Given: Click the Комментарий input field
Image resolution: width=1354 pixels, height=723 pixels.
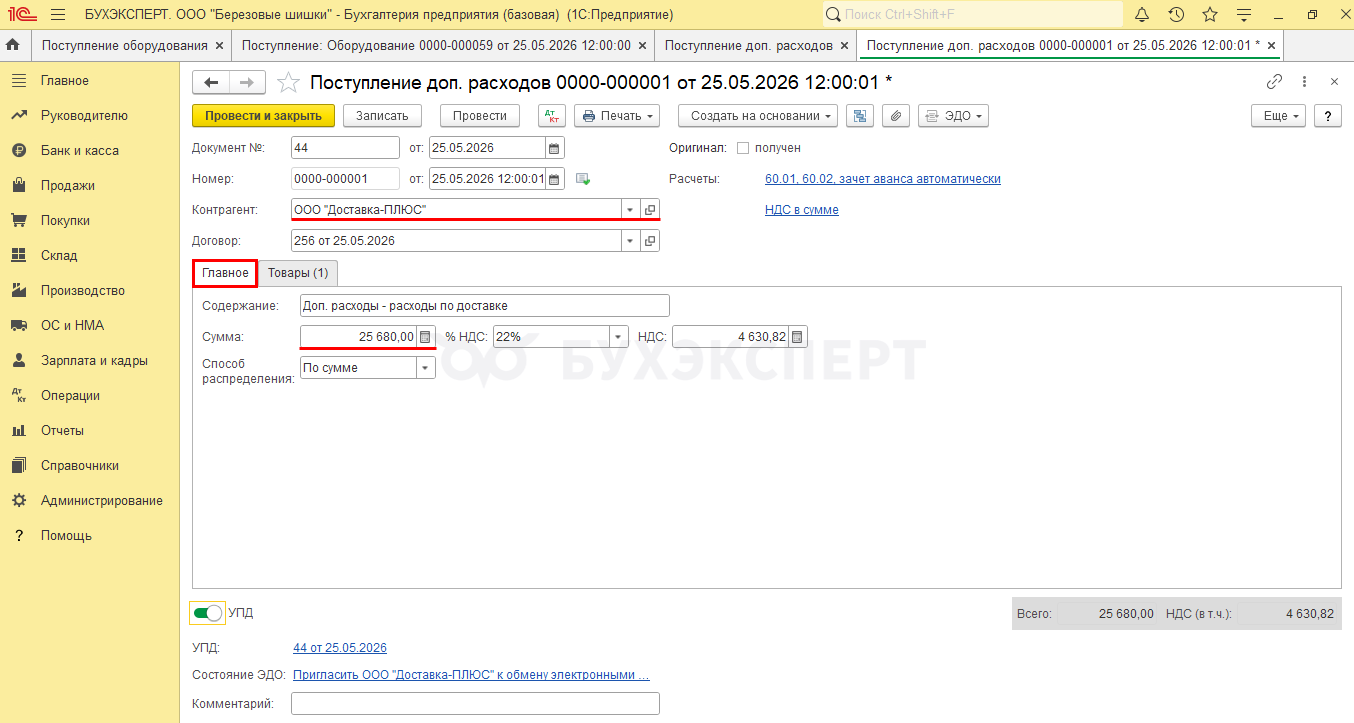Looking at the screenshot, I should click(475, 704).
